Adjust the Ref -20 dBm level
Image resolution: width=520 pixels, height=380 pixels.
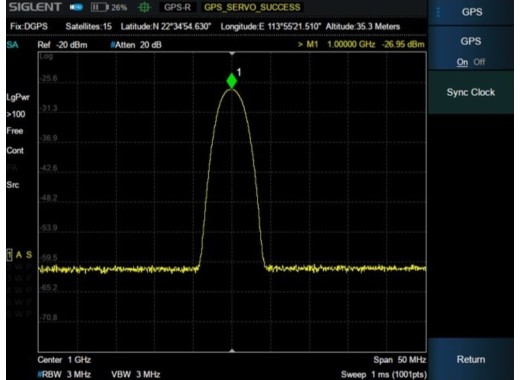point(62,45)
